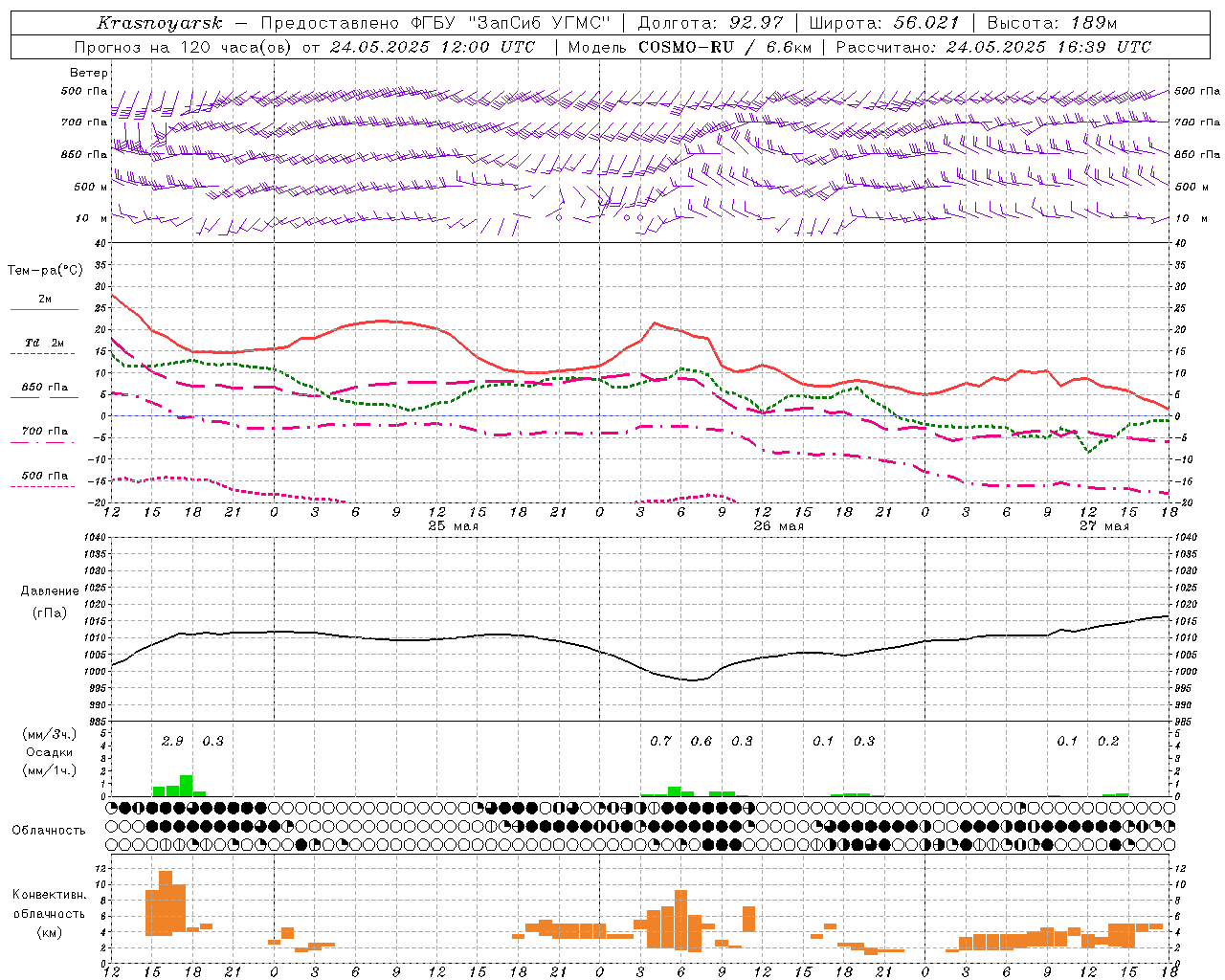Click the tallest green precipitation bar
The width and height of the screenshot is (1225, 980).
(x=186, y=786)
